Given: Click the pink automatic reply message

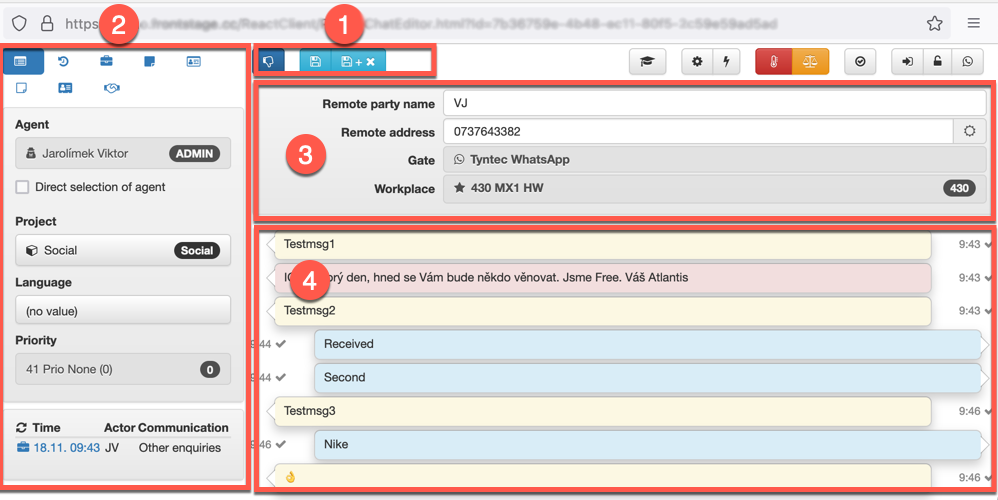Looking at the screenshot, I should tap(602, 277).
